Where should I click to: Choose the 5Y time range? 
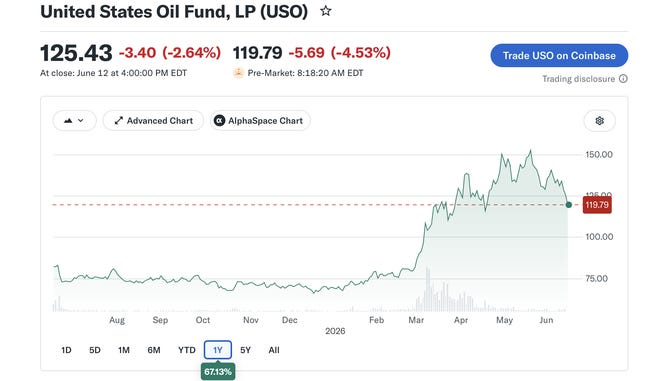pos(245,350)
